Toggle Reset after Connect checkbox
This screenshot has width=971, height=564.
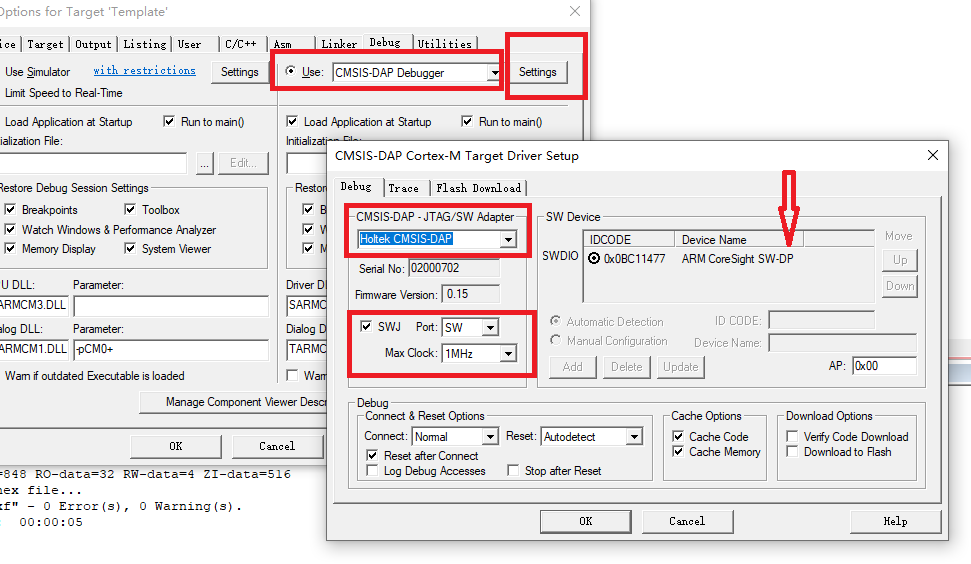[x=372, y=456]
